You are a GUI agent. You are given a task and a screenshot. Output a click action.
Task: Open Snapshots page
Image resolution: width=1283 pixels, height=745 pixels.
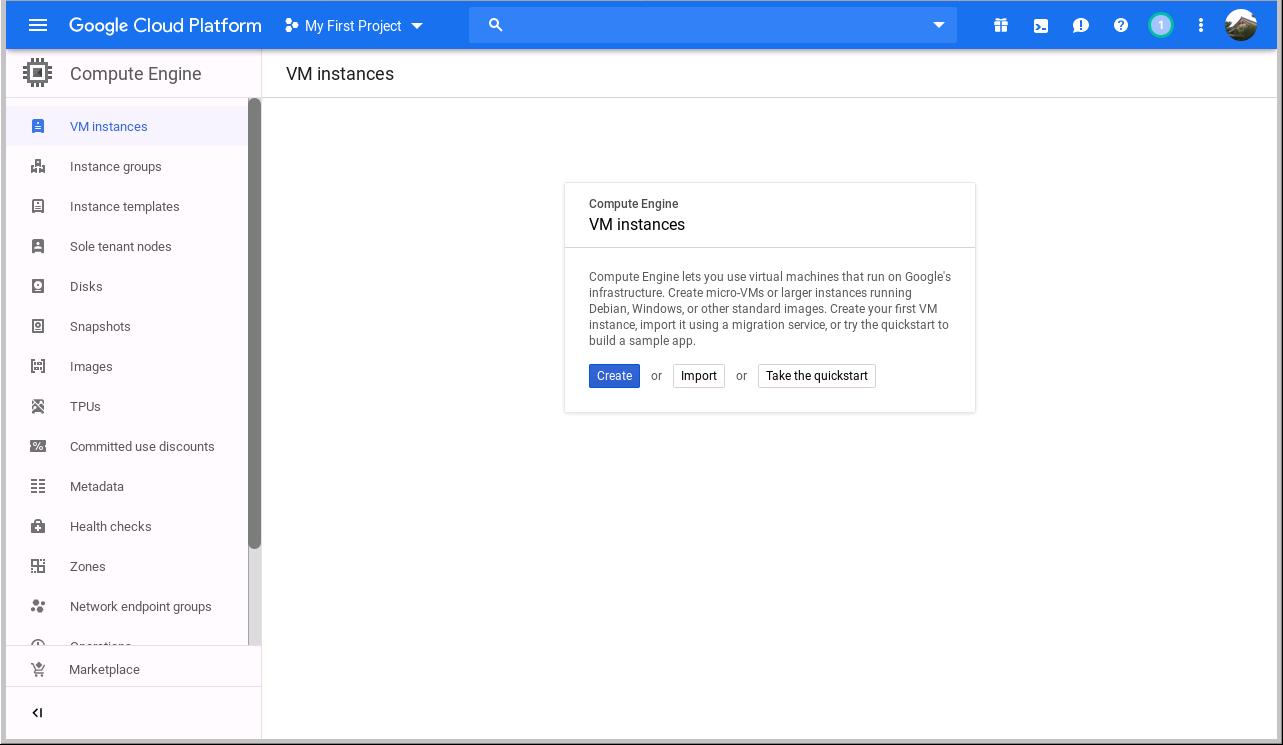127,326
